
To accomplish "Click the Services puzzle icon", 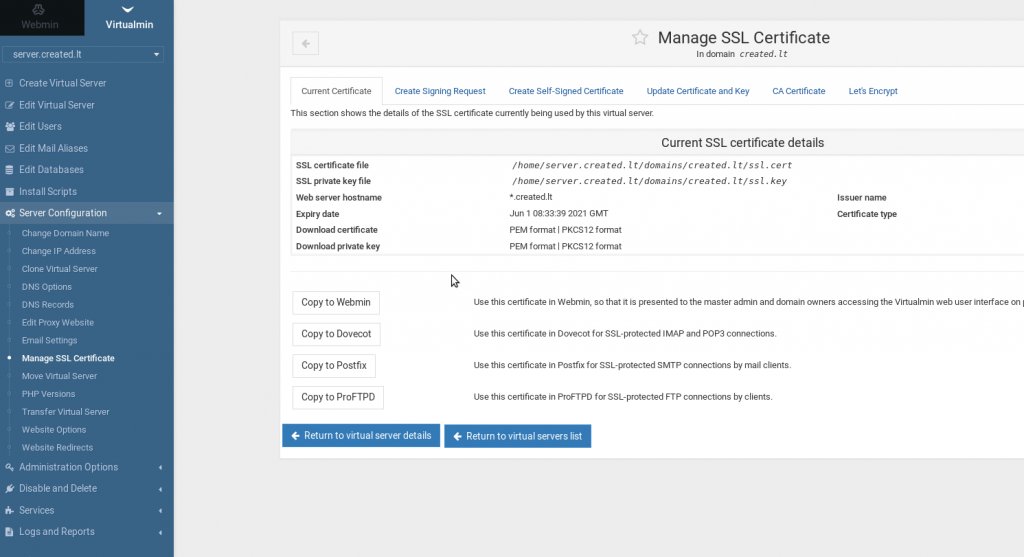I will (x=9, y=511).
